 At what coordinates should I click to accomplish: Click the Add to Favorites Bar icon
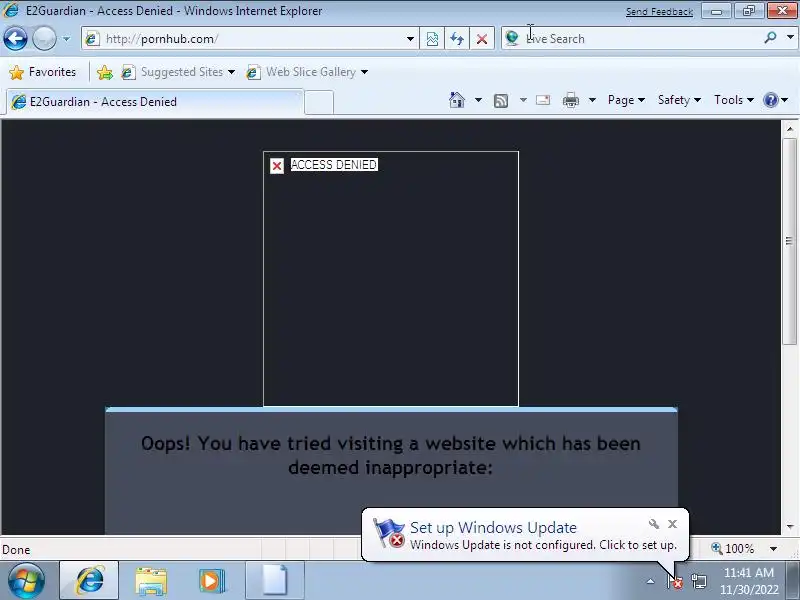[x=105, y=72]
